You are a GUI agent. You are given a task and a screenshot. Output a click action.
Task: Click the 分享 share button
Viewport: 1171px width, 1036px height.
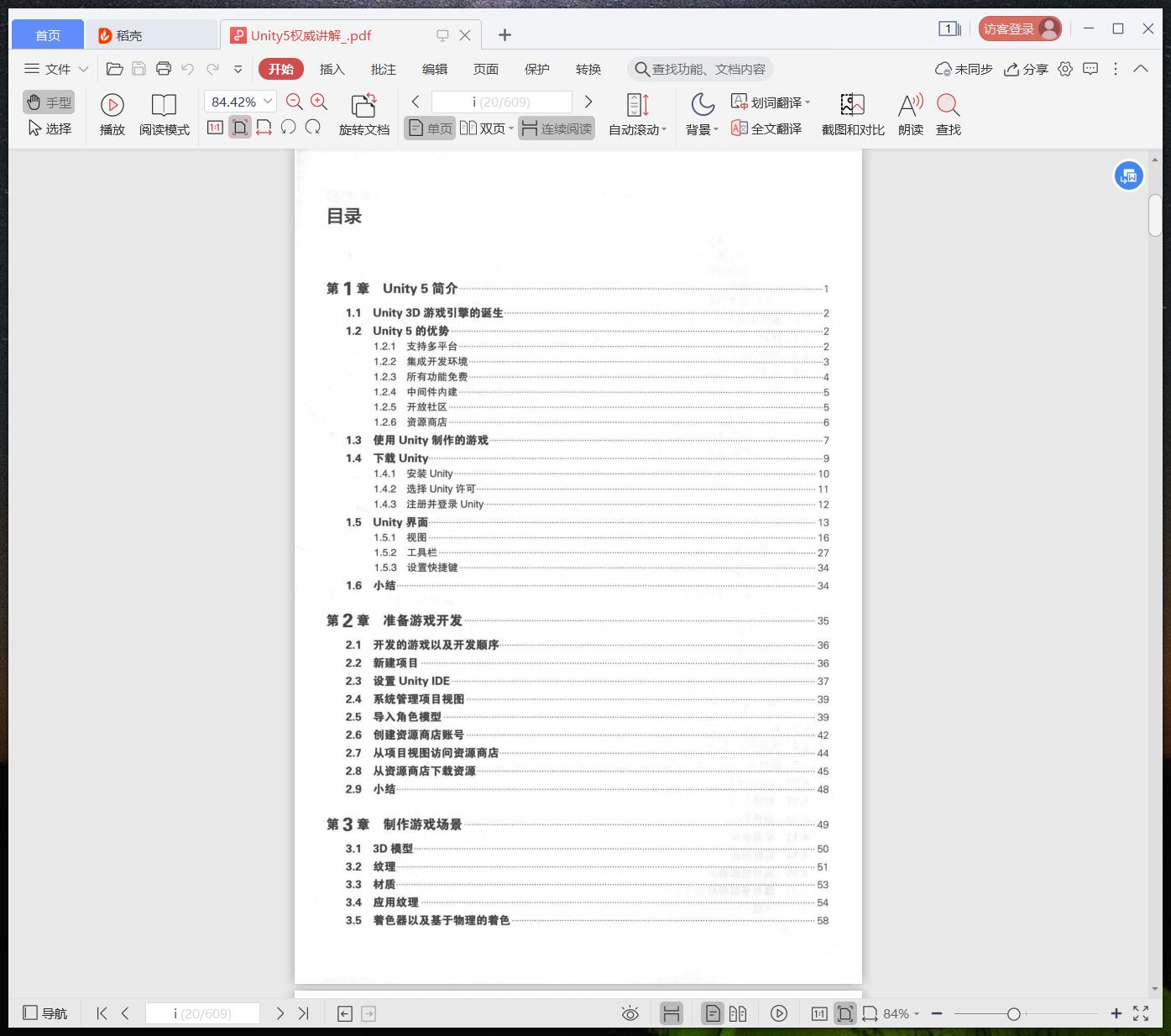point(1027,69)
